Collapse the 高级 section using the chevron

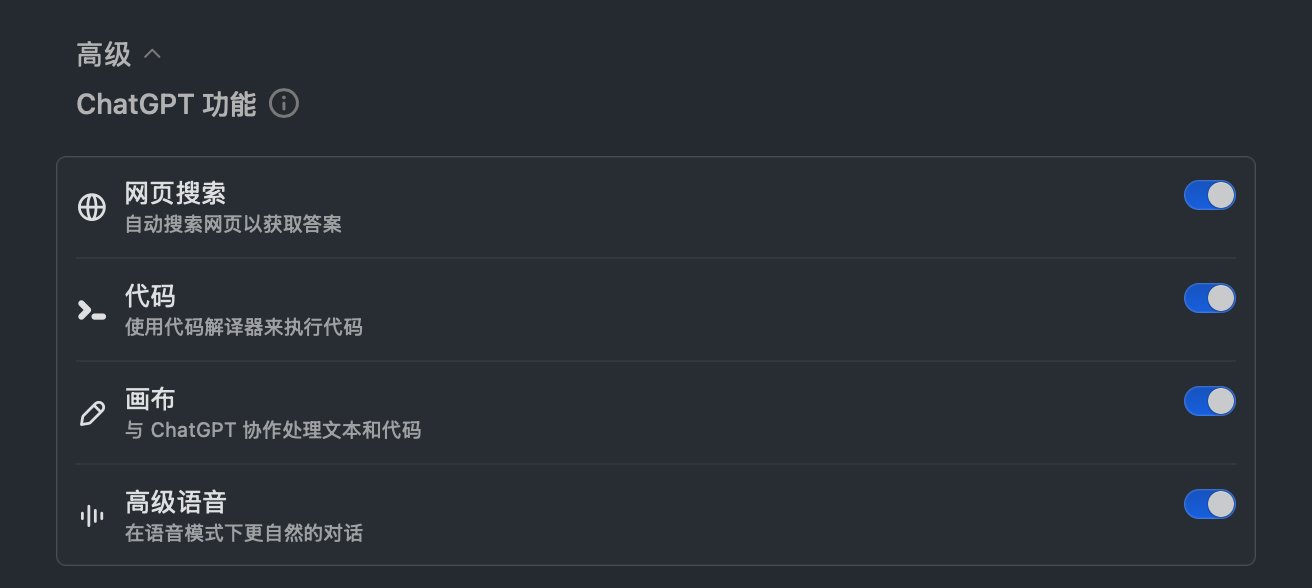click(x=152, y=54)
